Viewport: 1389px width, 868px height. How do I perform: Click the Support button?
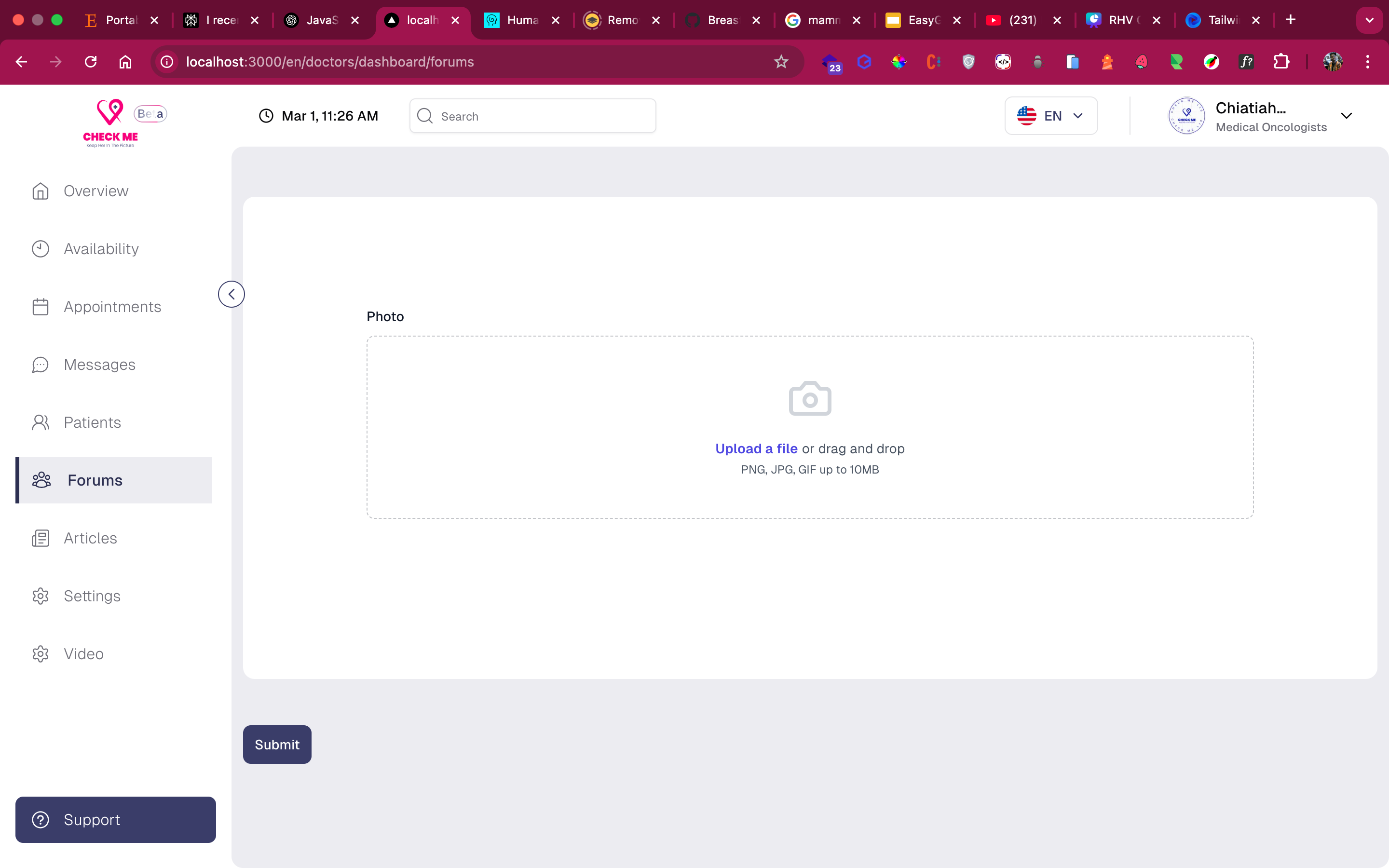(x=115, y=820)
